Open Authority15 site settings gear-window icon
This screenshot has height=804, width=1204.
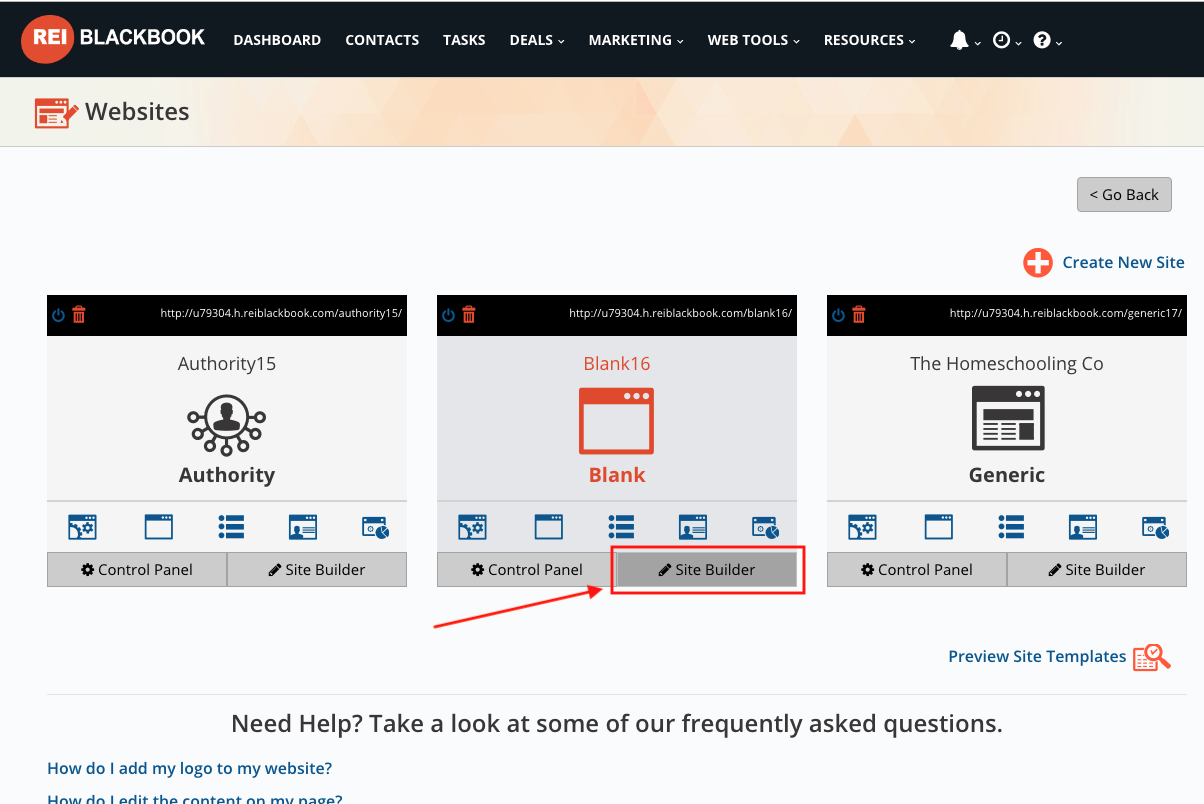82,527
